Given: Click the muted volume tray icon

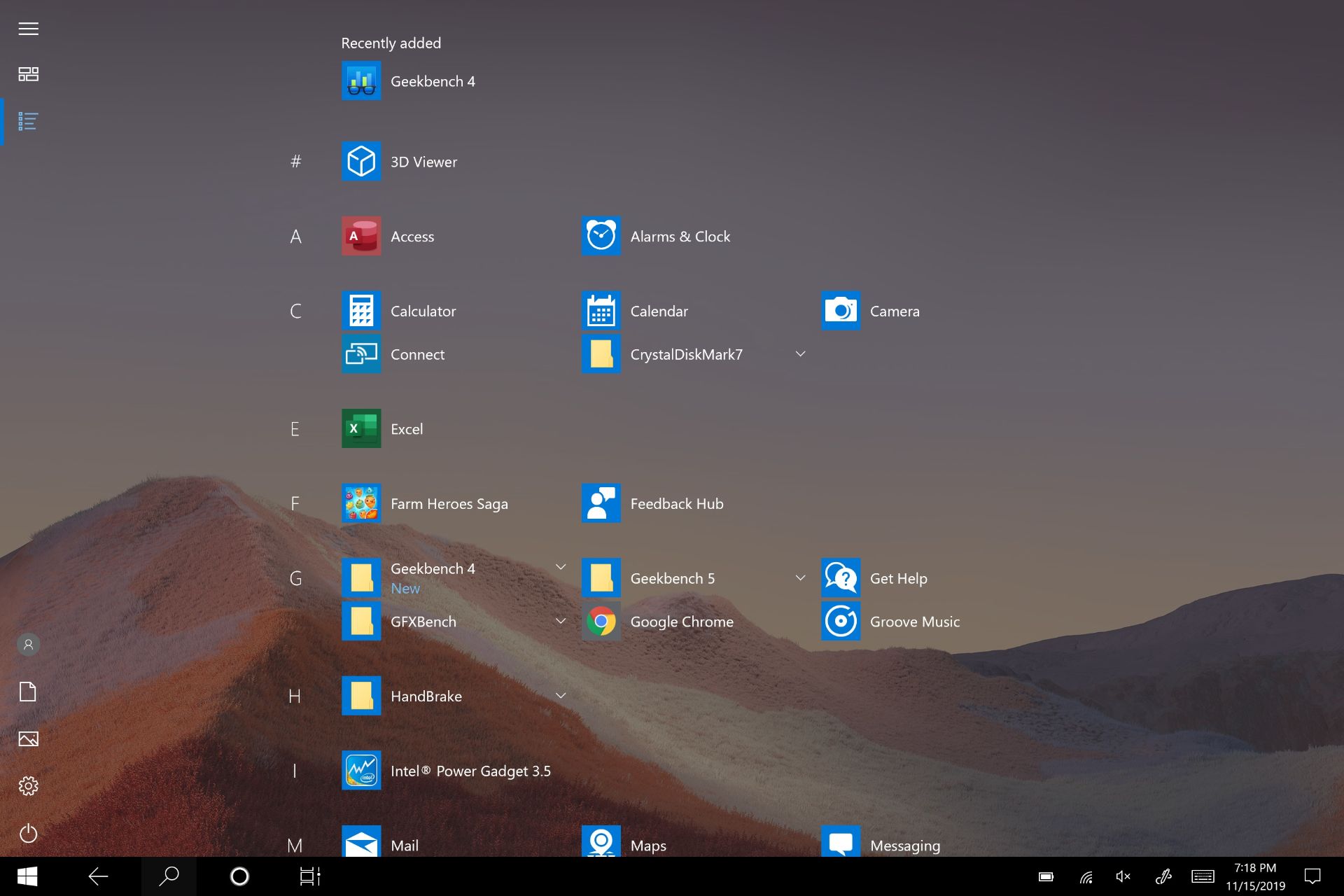Looking at the screenshot, I should pyautogui.click(x=1123, y=876).
